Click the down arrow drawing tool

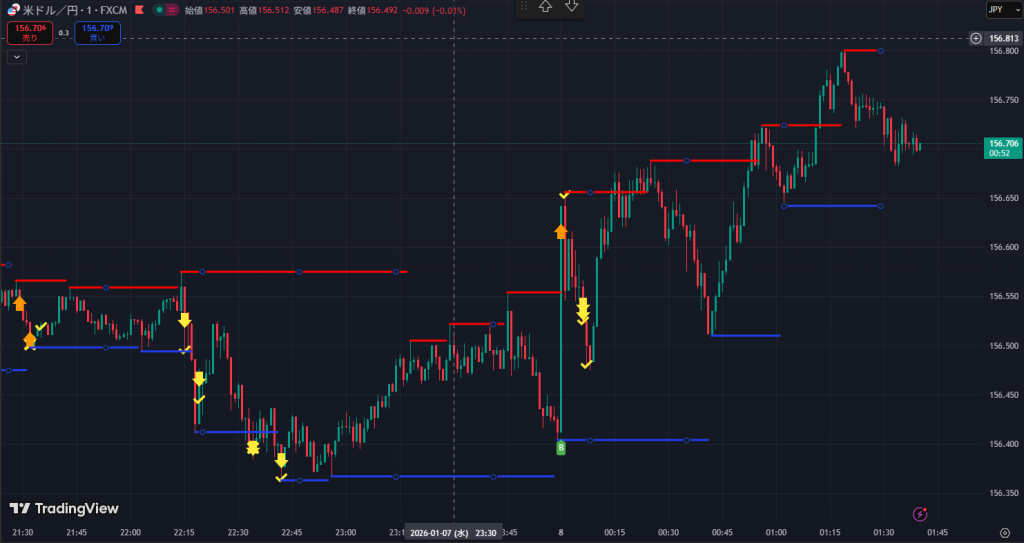point(572,7)
